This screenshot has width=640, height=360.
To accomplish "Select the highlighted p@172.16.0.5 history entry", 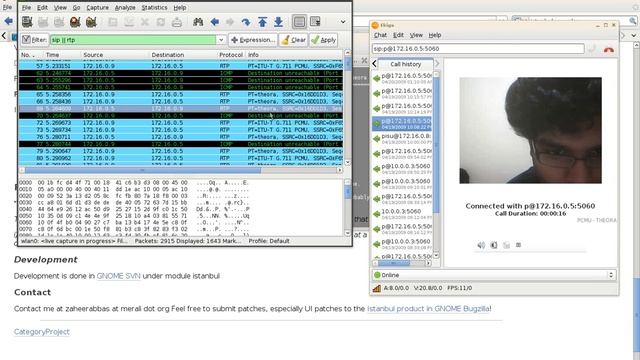I will pos(402,124).
